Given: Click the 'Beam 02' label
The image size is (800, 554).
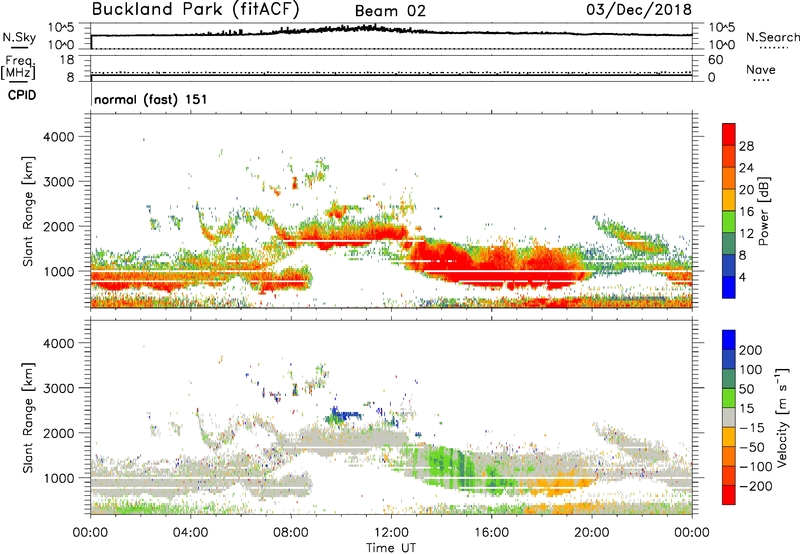Looking at the screenshot, I should coord(390,11).
